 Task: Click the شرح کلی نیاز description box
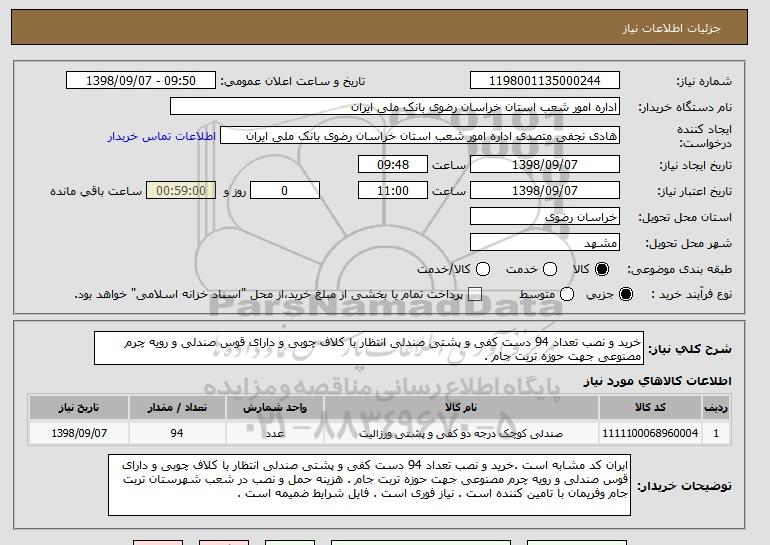pos(369,348)
